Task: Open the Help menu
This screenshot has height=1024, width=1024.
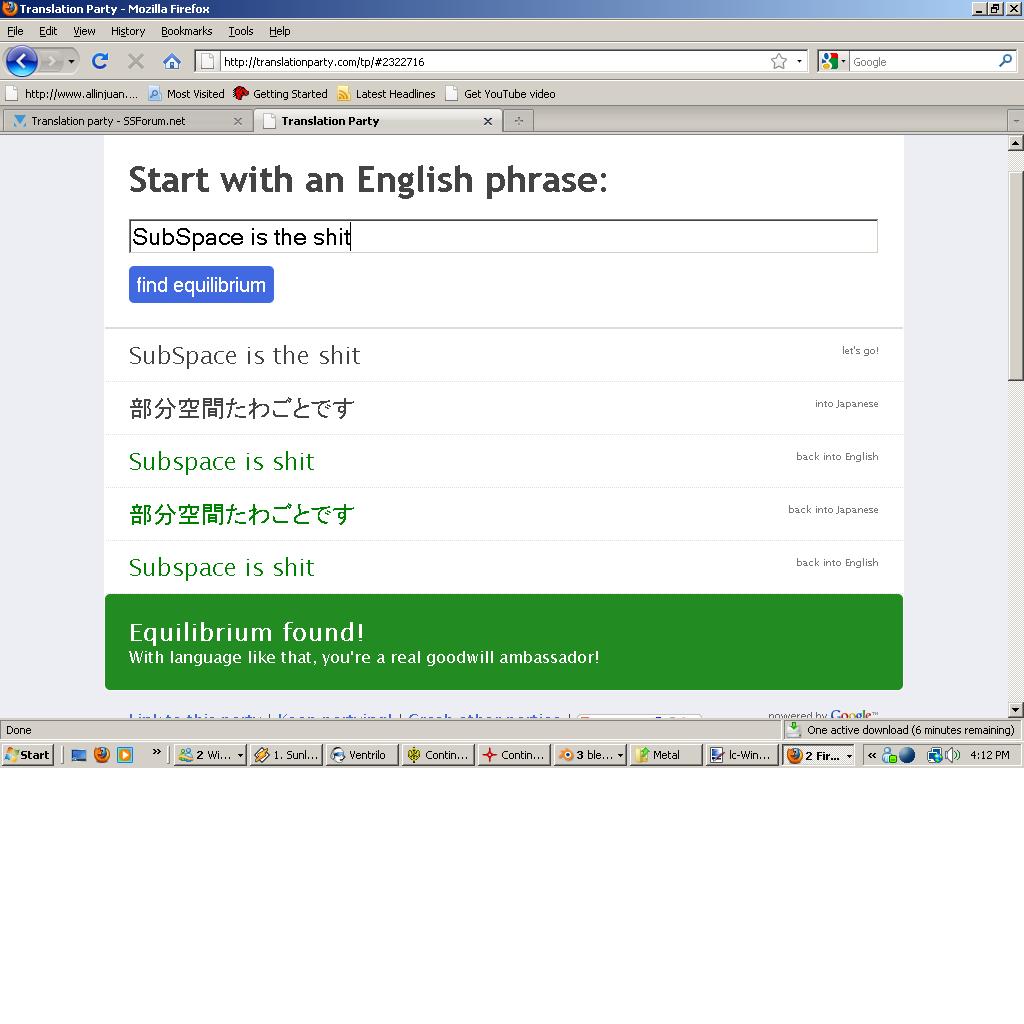Action: (x=280, y=31)
